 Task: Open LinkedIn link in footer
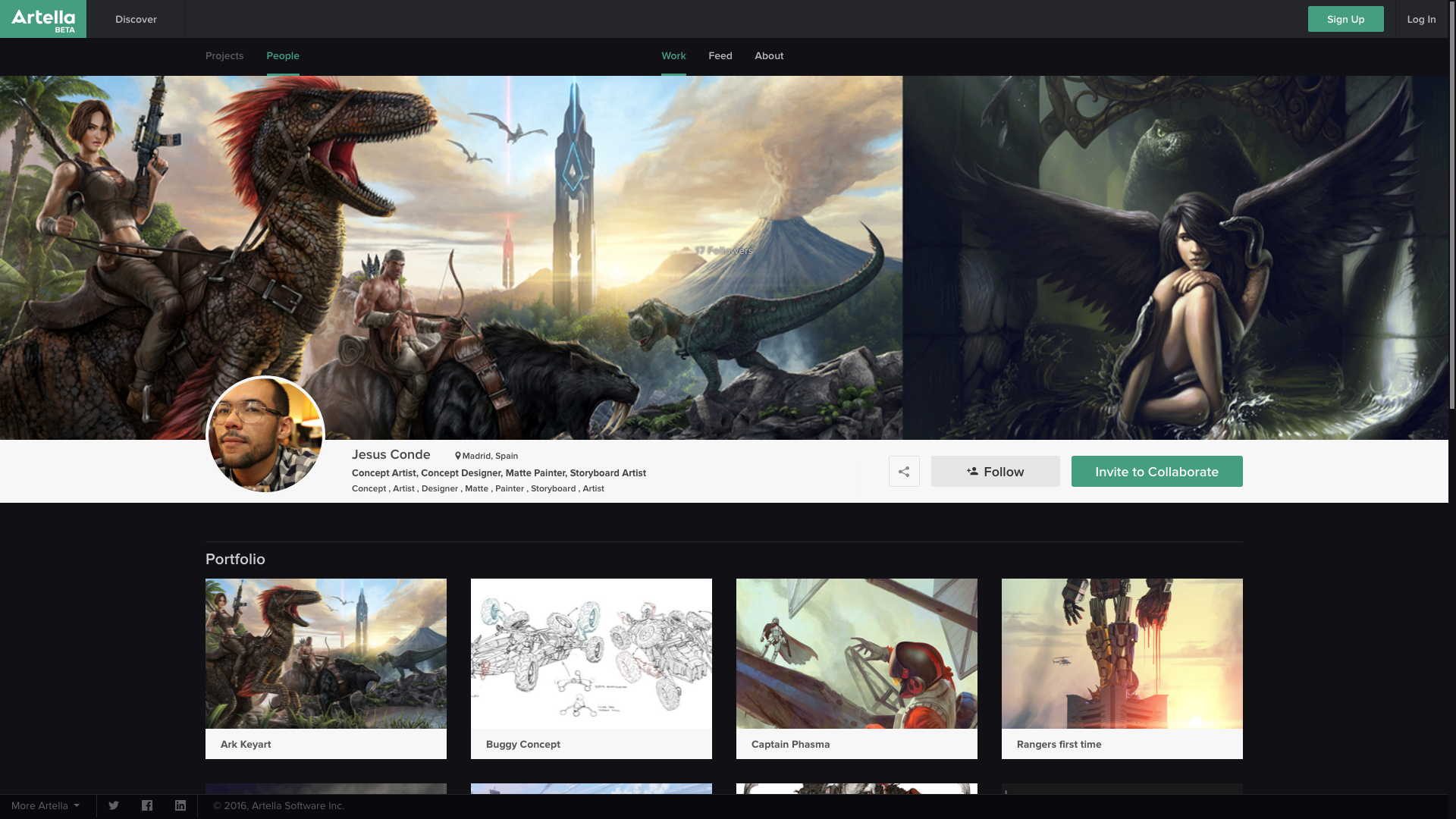pos(180,805)
